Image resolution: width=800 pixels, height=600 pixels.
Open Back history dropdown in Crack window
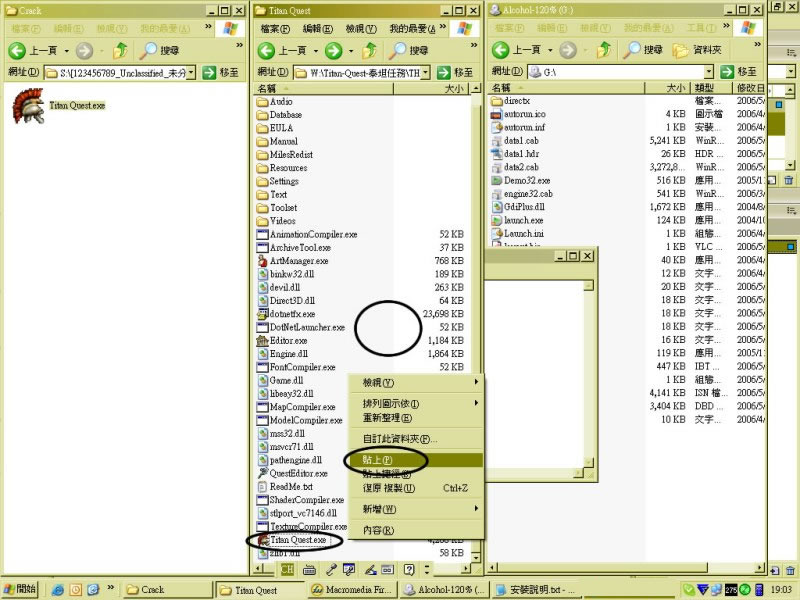point(66,51)
